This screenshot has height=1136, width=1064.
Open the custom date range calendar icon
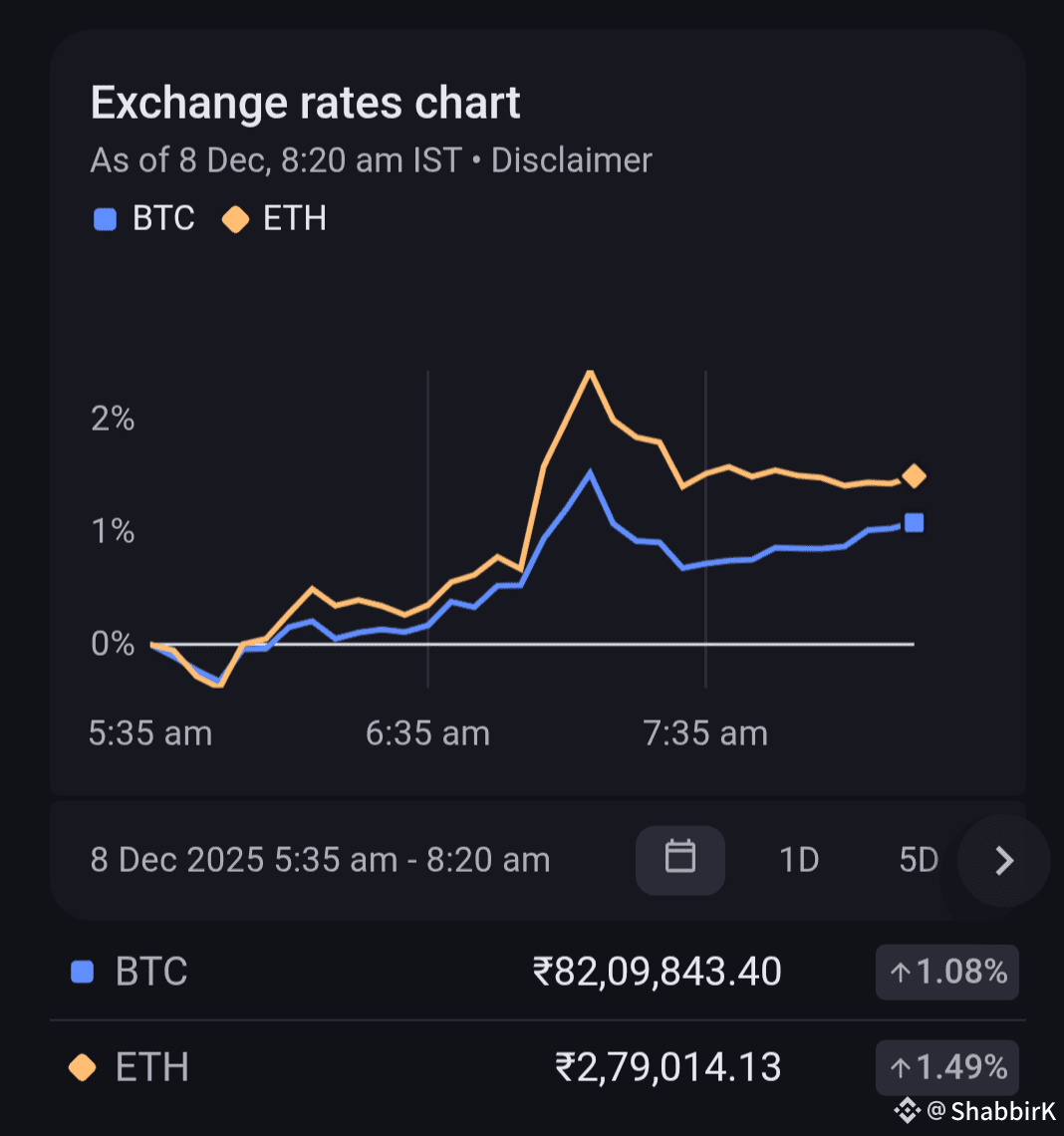click(680, 859)
